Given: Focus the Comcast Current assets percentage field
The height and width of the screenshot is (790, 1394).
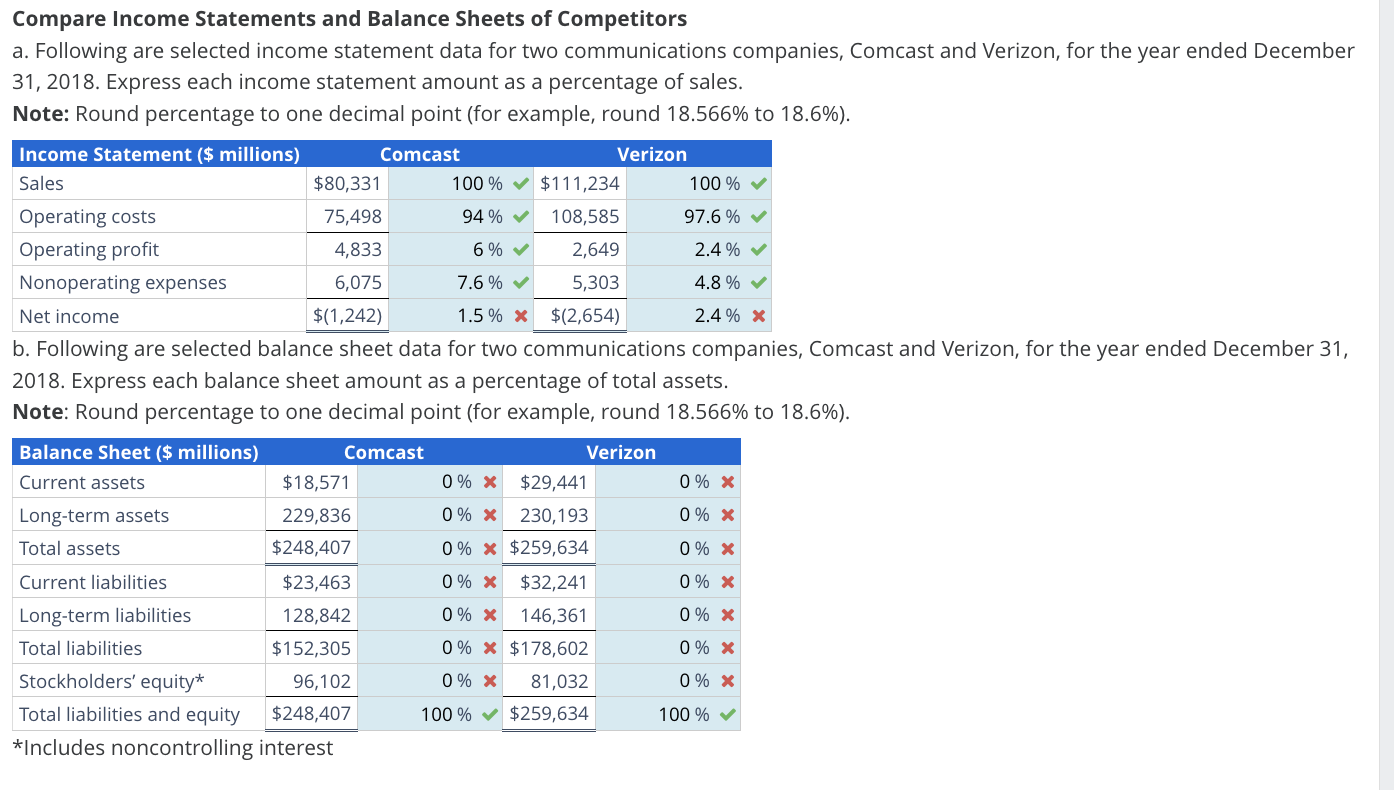Looking at the screenshot, I should (430, 483).
